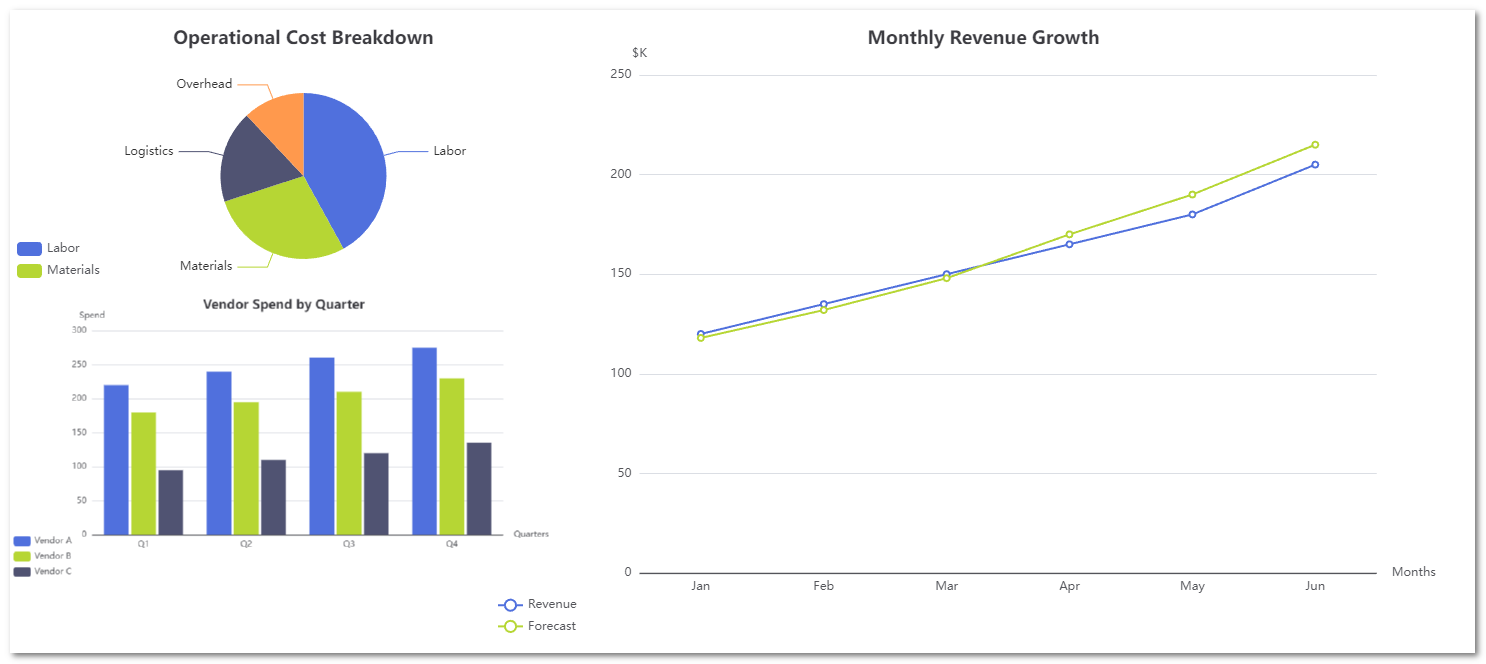
Task: Click the Vendor A bar for Q1
Action: [x=116, y=459]
